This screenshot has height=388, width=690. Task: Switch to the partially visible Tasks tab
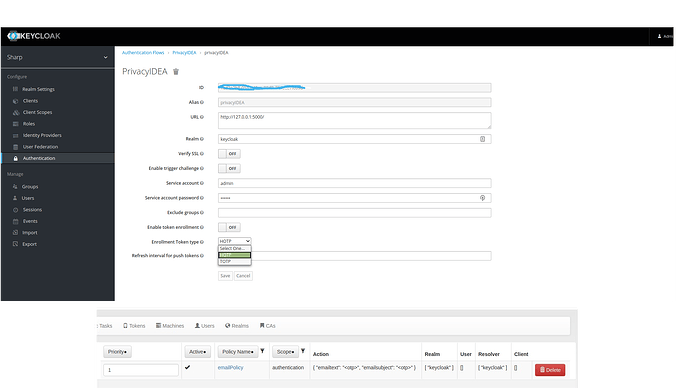click(x=105, y=326)
